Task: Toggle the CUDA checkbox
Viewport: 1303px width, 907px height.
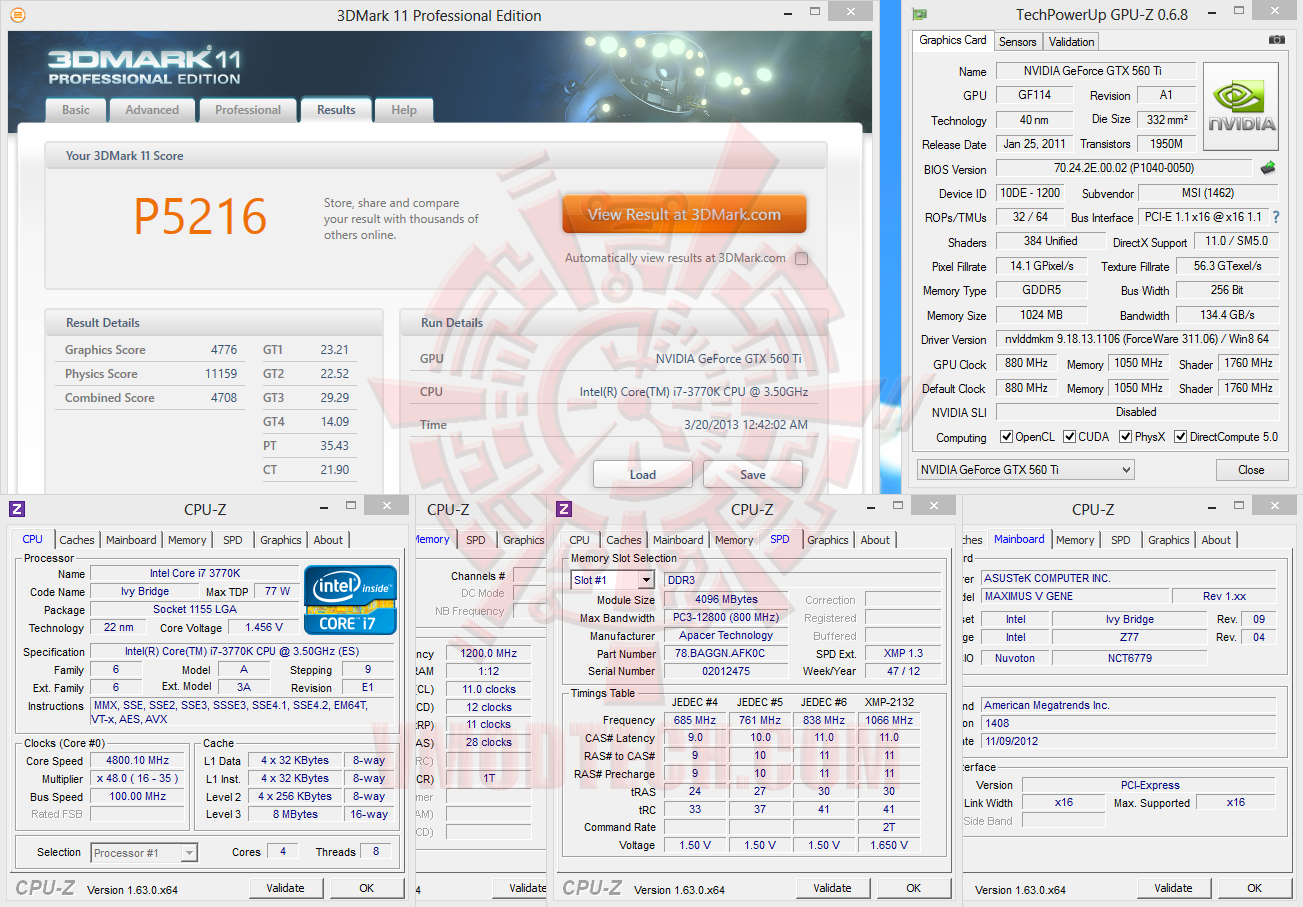Action: [1070, 437]
